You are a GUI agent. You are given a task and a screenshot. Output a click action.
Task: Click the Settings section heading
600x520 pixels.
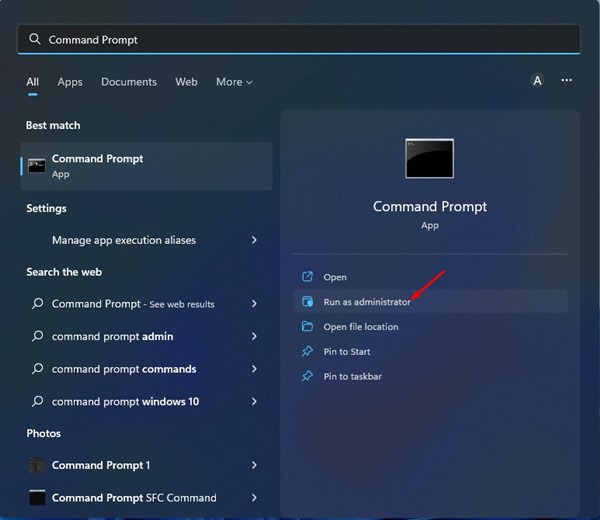[x=46, y=209]
